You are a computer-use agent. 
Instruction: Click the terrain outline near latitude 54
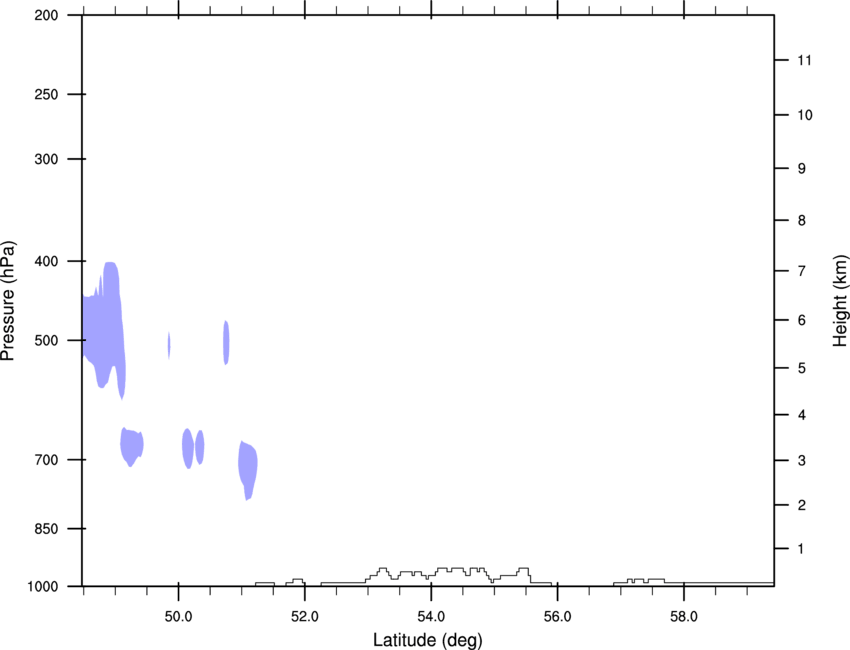click(436, 577)
